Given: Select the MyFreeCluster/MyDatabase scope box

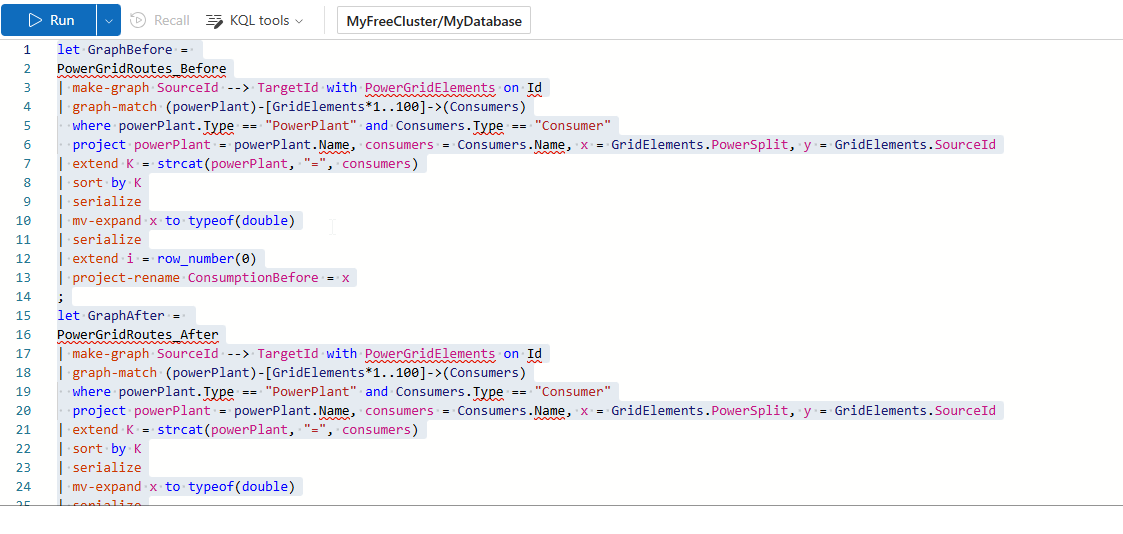Looking at the screenshot, I should pyautogui.click(x=434, y=21).
